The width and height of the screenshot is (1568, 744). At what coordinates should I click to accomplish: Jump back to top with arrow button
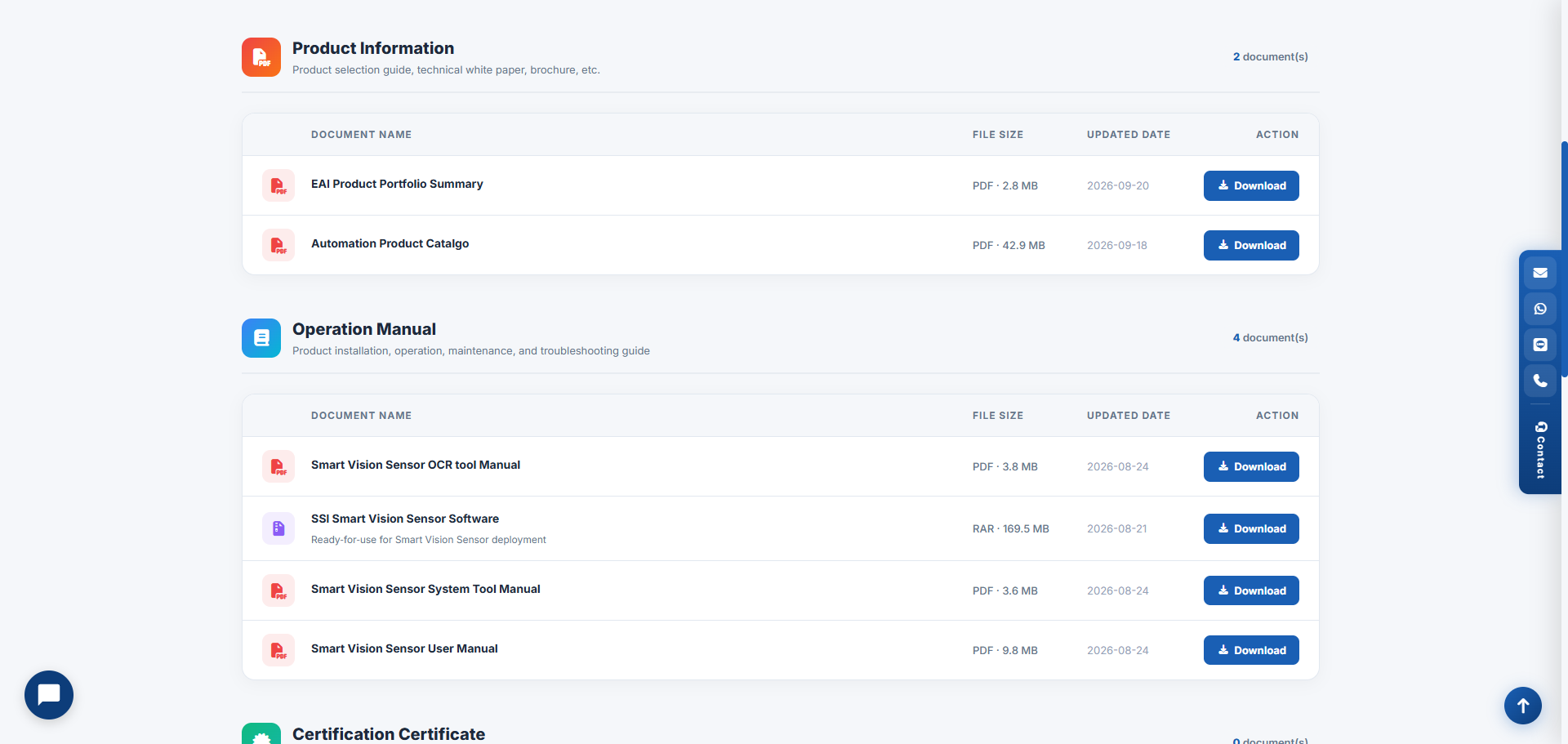[1523, 706]
